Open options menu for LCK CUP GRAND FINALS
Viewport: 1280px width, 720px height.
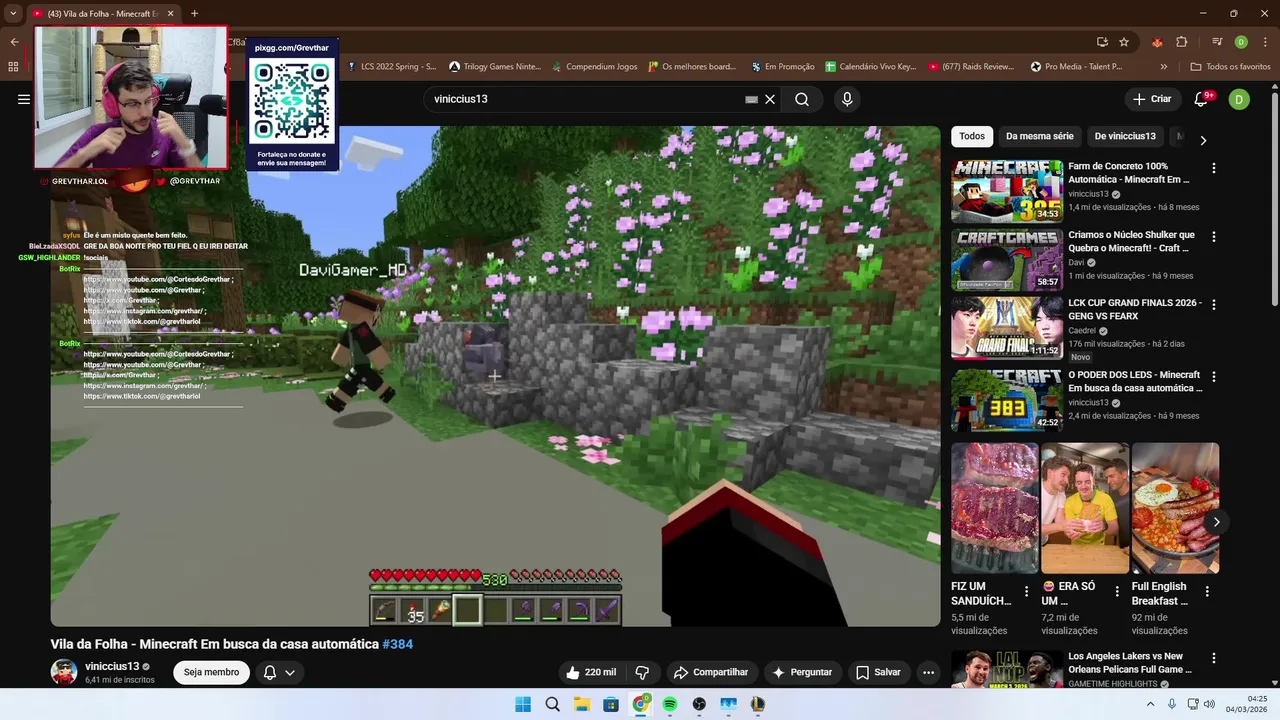tap(1214, 305)
